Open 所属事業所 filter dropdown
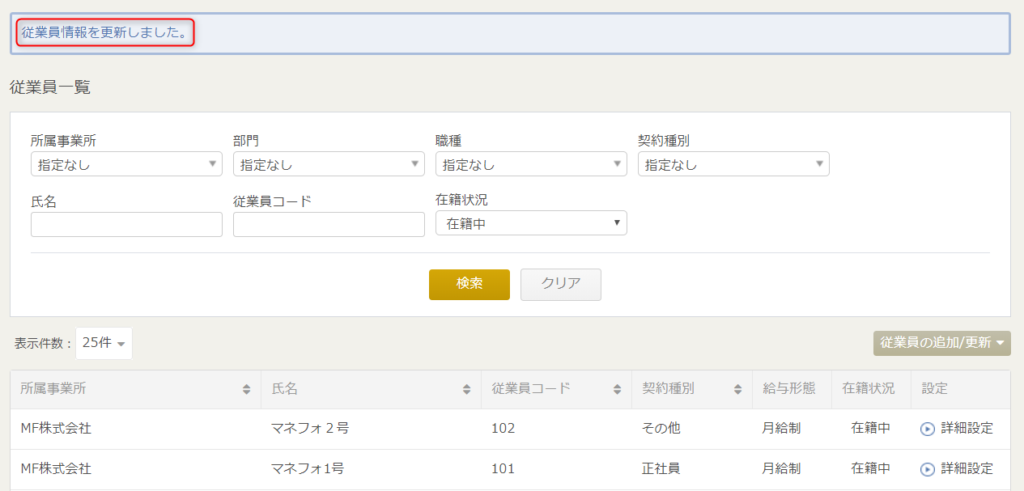The width and height of the screenshot is (1024, 491). (126, 165)
